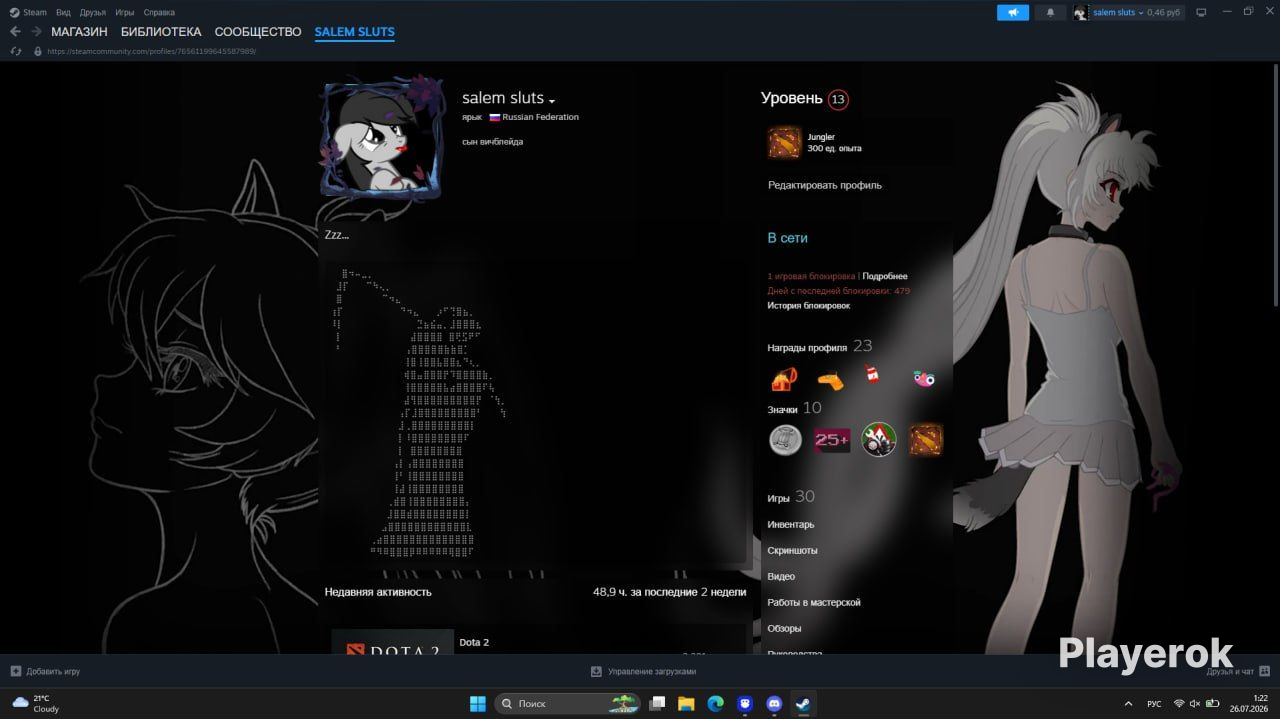This screenshot has width=1280, height=719.
Task: Click the Steam forward navigation arrow
Action: tap(36, 32)
